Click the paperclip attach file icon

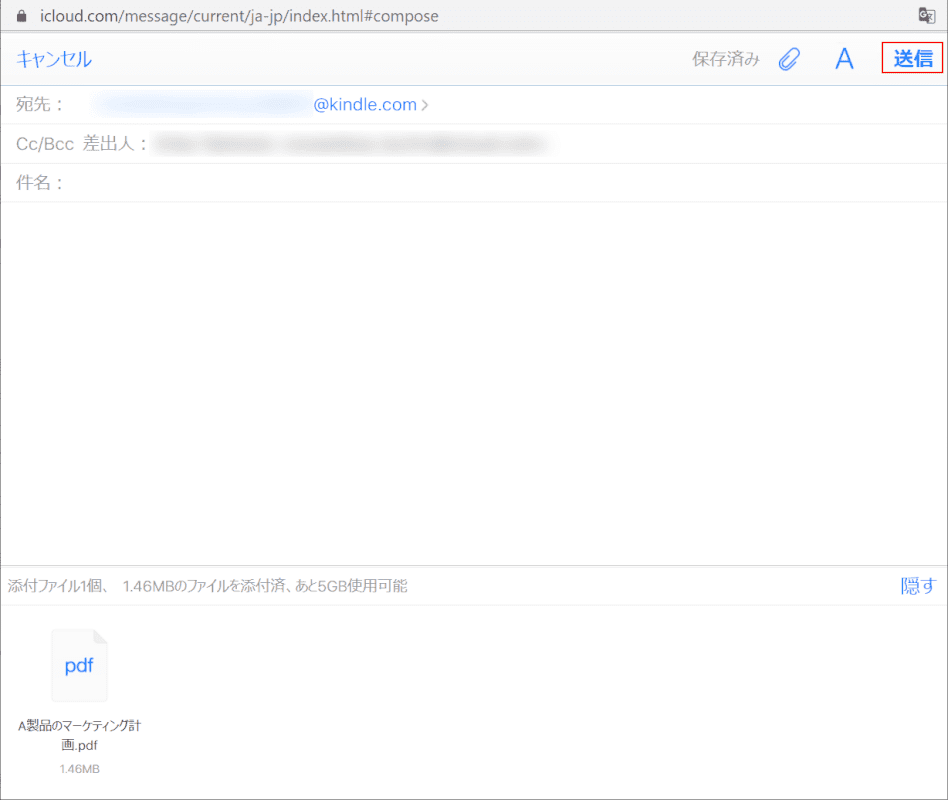click(x=789, y=59)
